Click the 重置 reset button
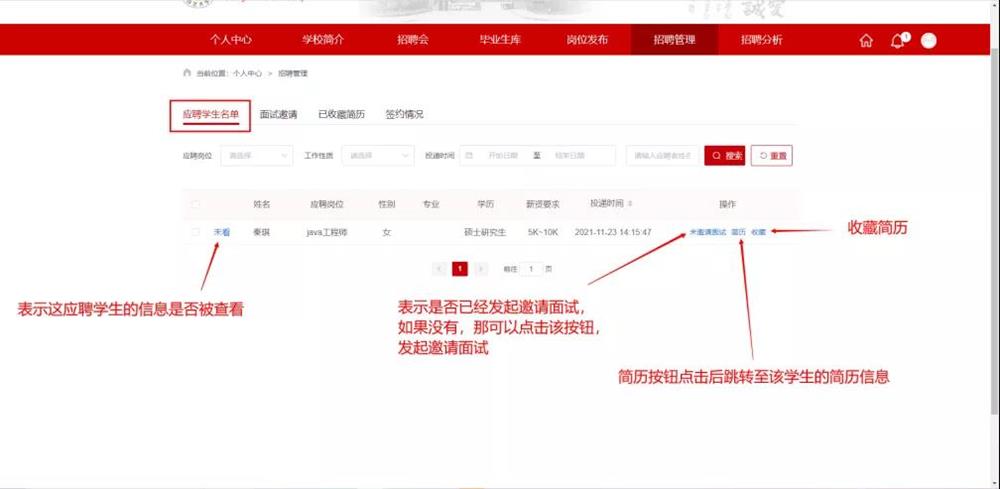The width and height of the screenshot is (1000, 489). [772, 156]
